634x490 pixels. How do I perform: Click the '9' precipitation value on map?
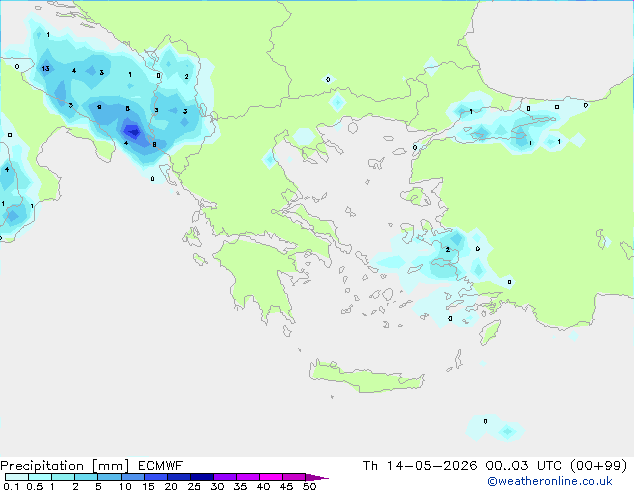point(99,107)
